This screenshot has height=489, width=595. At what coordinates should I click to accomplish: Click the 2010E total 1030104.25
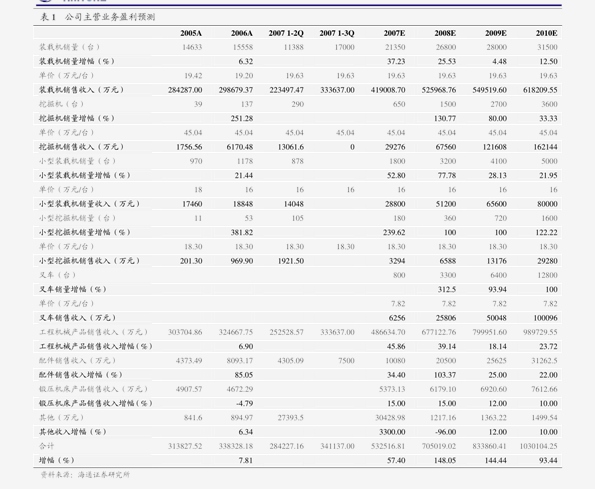click(x=538, y=446)
